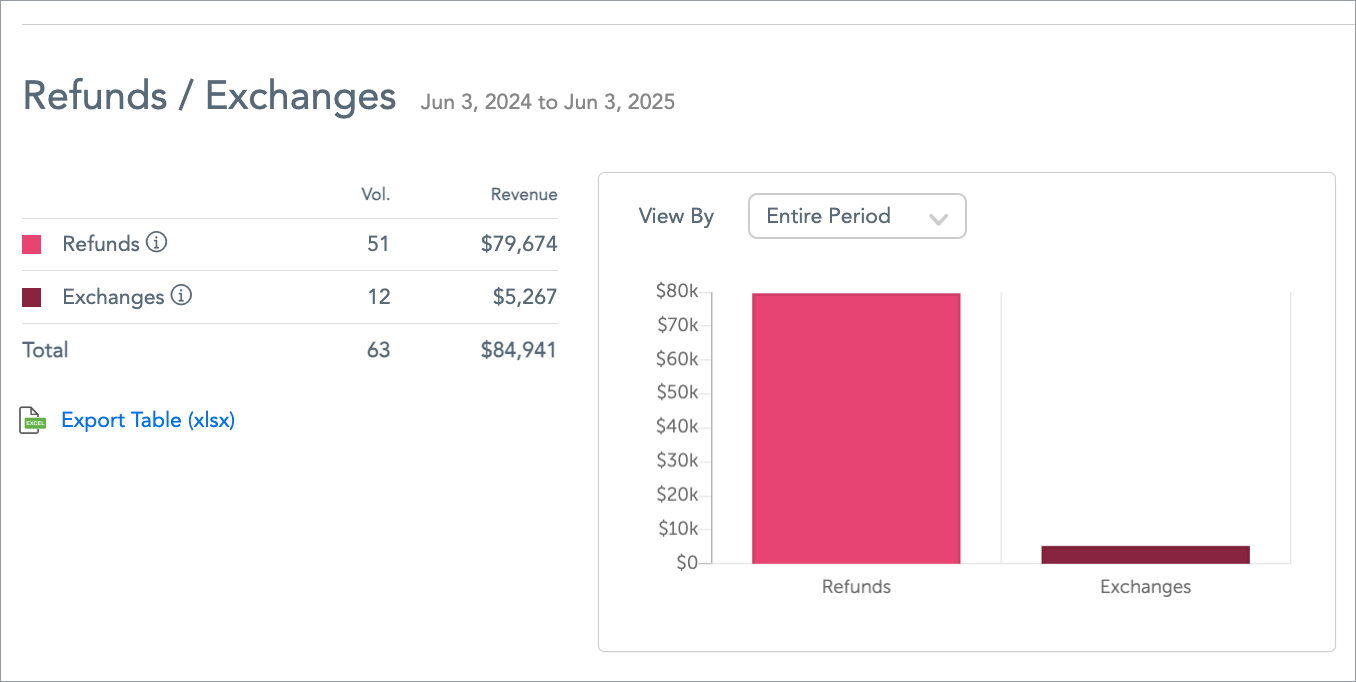Click the Refunds / Exchanges heading
Viewport: 1356px width, 682px height.
point(209,97)
